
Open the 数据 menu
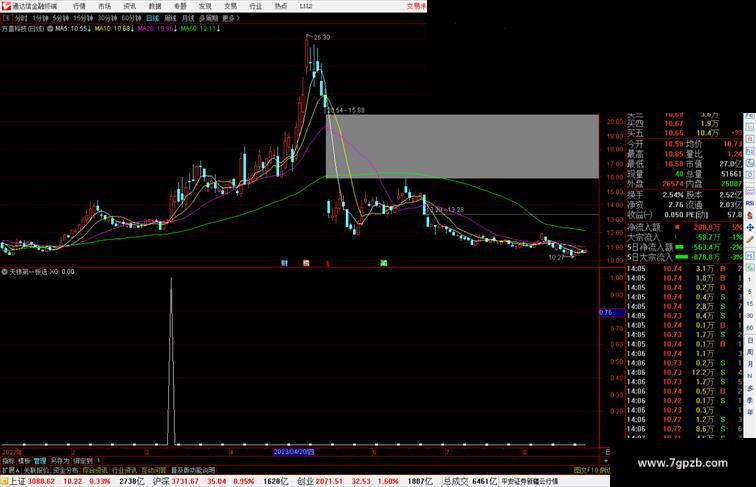[155, 6]
